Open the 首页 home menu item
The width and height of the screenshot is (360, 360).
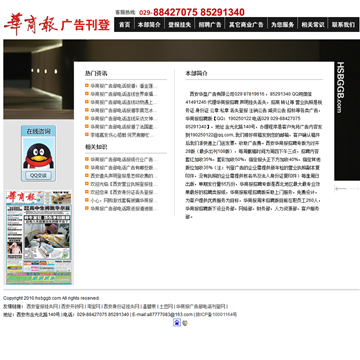(x=124, y=25)
